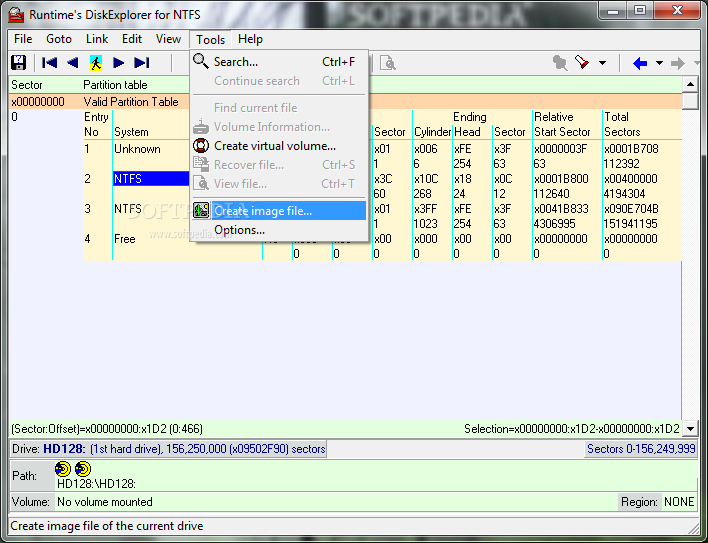The height and width of the screenshot is (543, 708).
Task: Click scrollbar down arrow button
Action: coord(690,428)
